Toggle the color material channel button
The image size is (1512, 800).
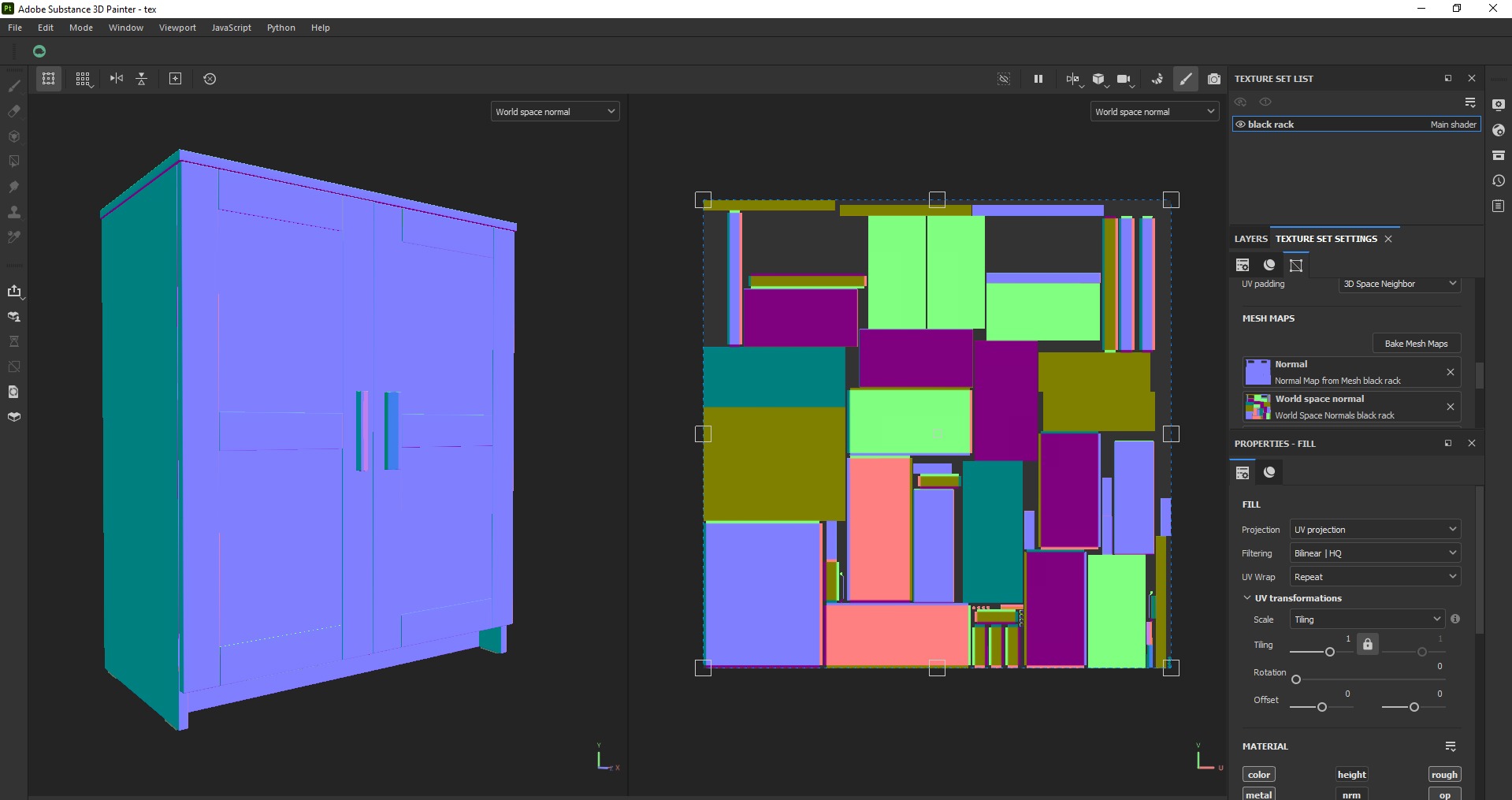coord(1259,775)
